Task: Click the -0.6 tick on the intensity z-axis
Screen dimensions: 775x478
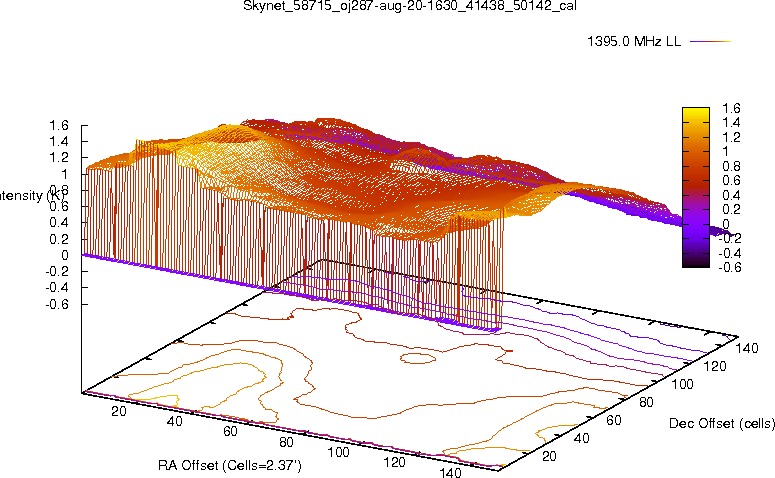Action: [x=57, y=304]
